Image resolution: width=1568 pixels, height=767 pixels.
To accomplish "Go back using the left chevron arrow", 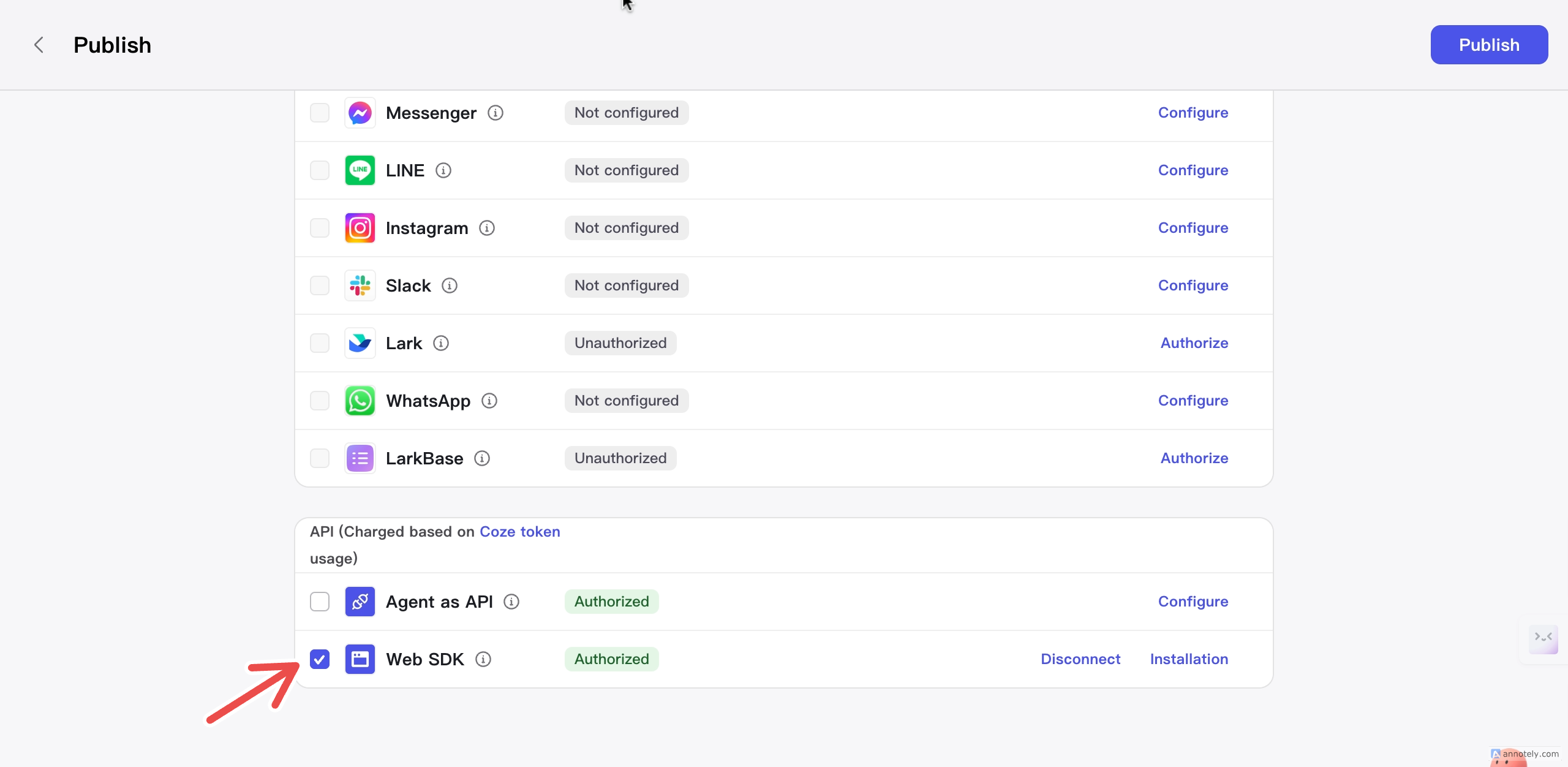I will point(39,45).
